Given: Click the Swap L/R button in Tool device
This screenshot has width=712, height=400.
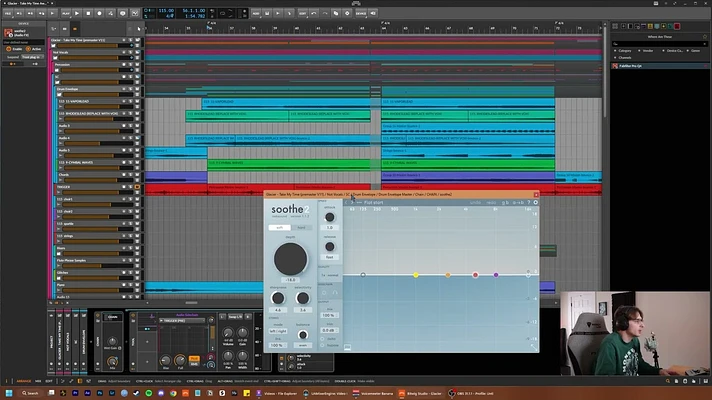Looking at the screenshot, I should 235,316.
